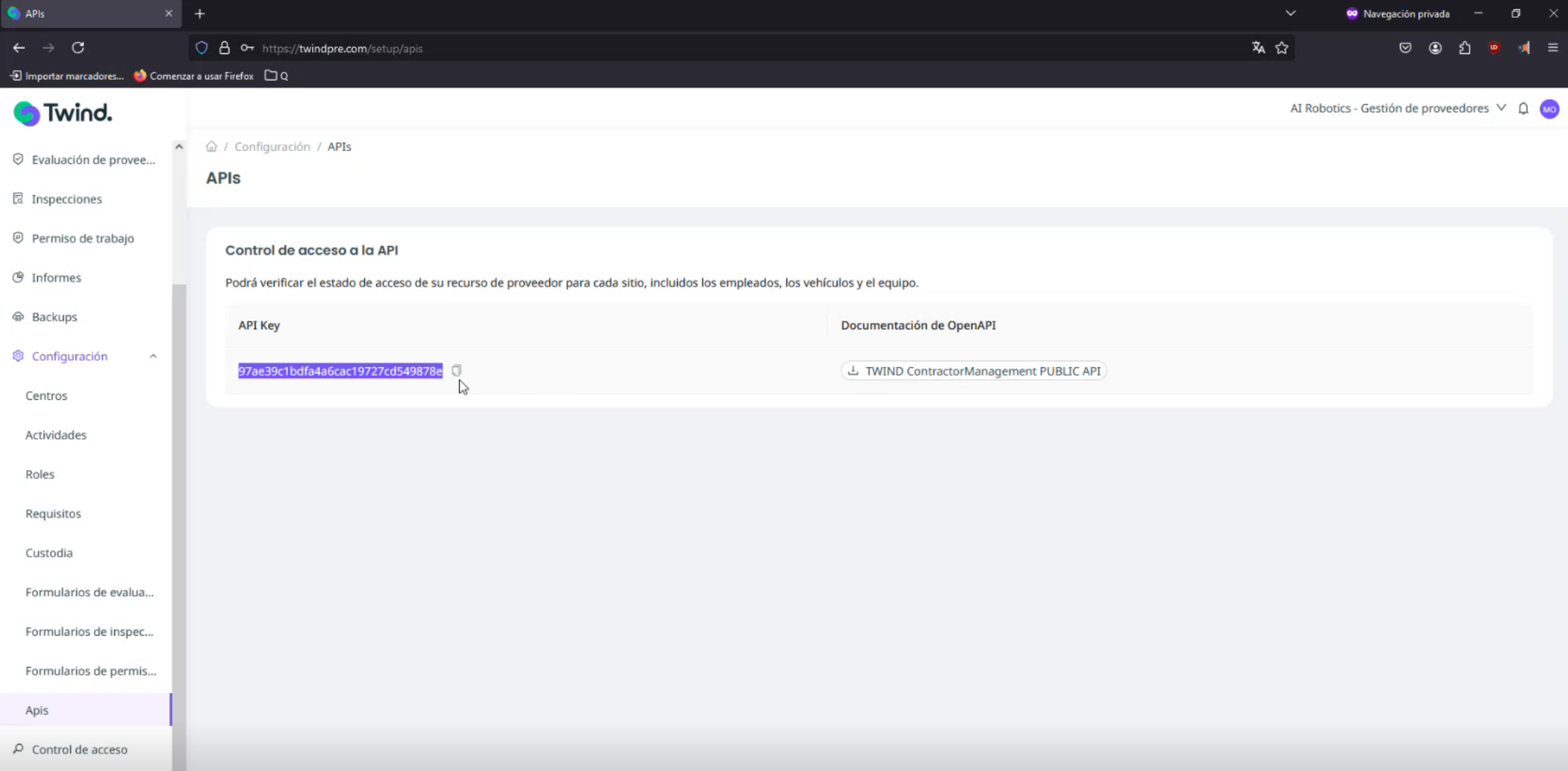The width and height of the screenshot is (1568, 771).
Task: Open a new browser tab
Action: (x=200, y=14)
